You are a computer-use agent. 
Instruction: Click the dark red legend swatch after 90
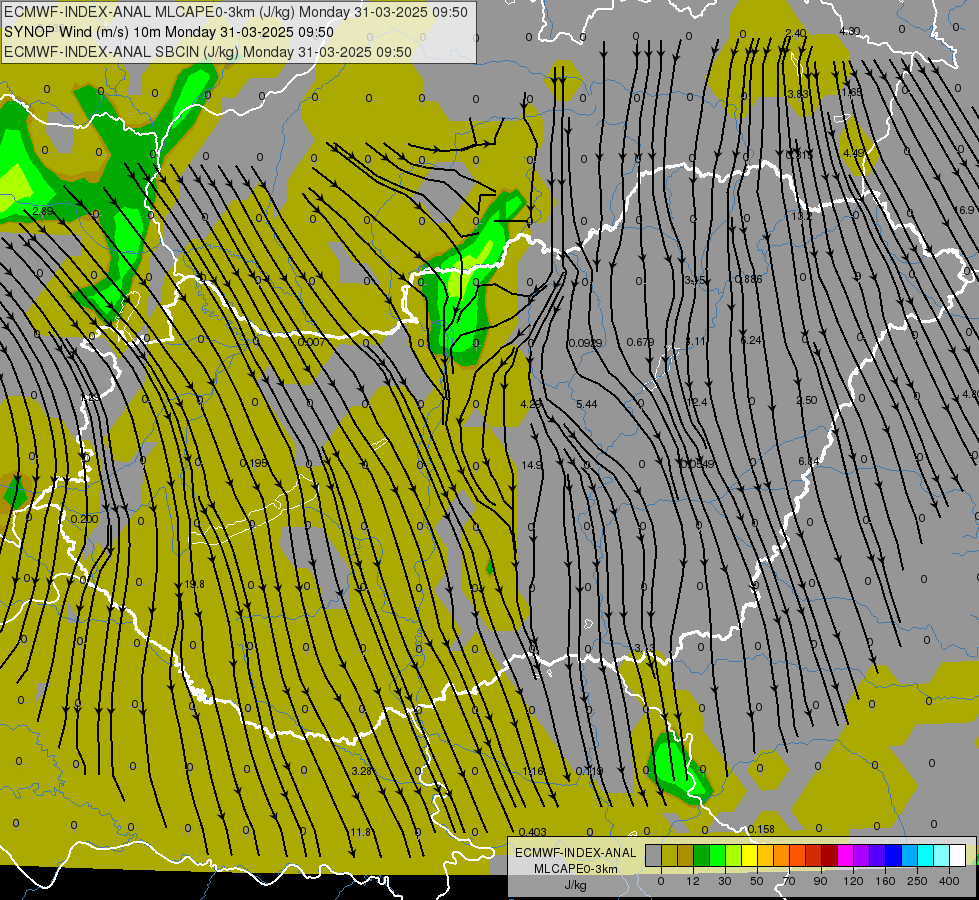tap(830, 855)
